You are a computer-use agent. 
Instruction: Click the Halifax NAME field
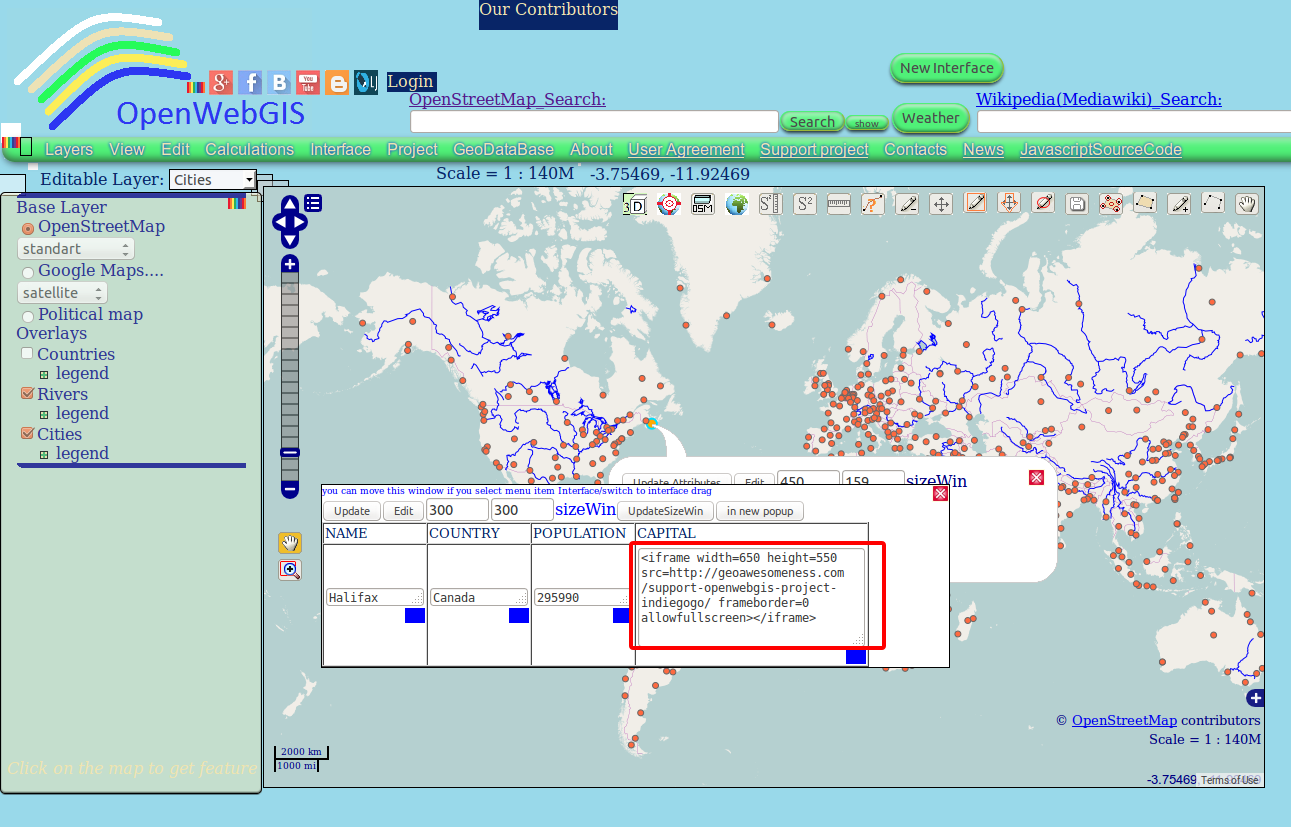[376, 597]
